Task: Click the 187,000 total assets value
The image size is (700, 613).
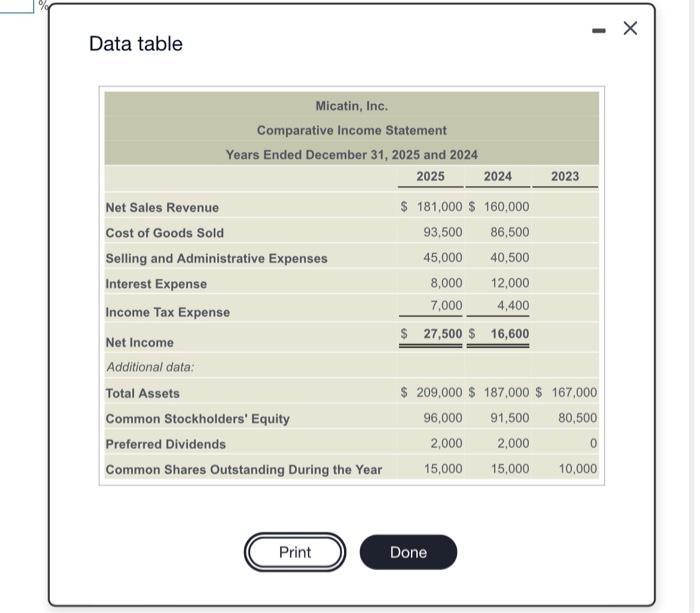Action: (506, 392)
